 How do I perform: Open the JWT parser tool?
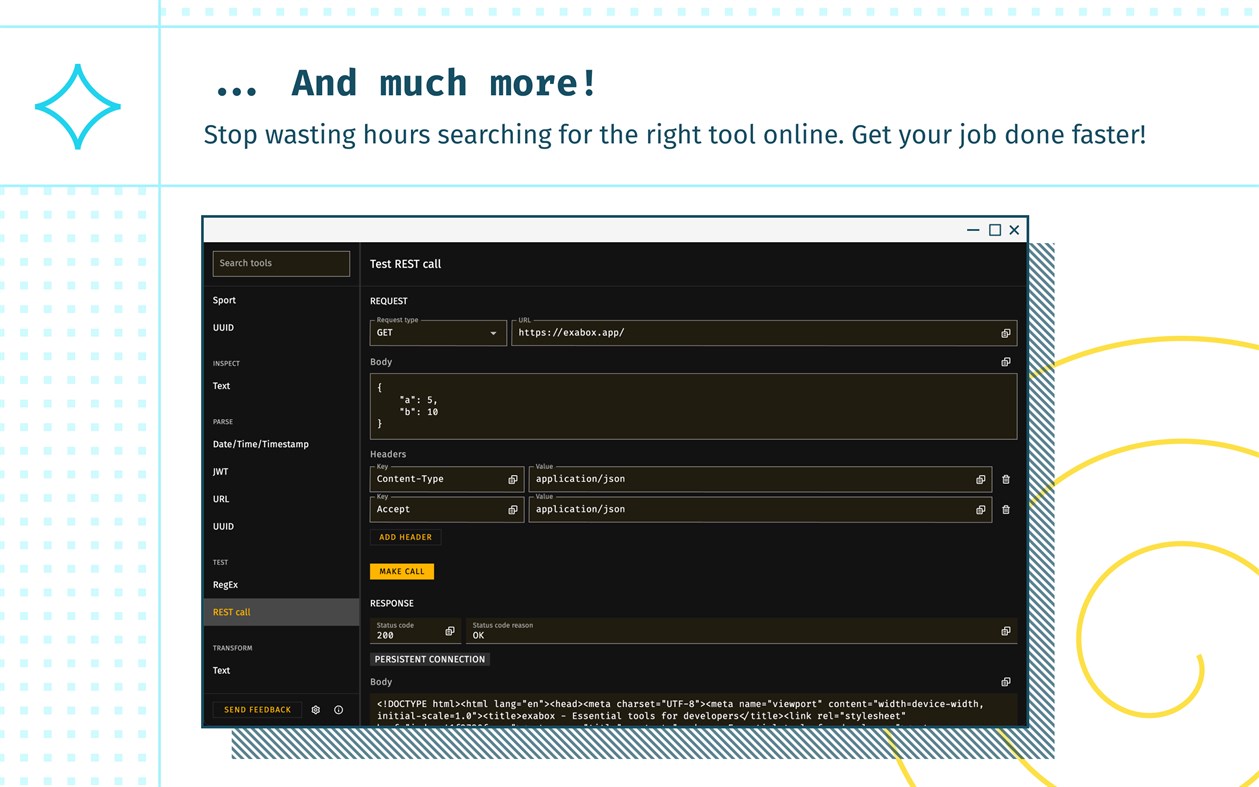point(221,471)
